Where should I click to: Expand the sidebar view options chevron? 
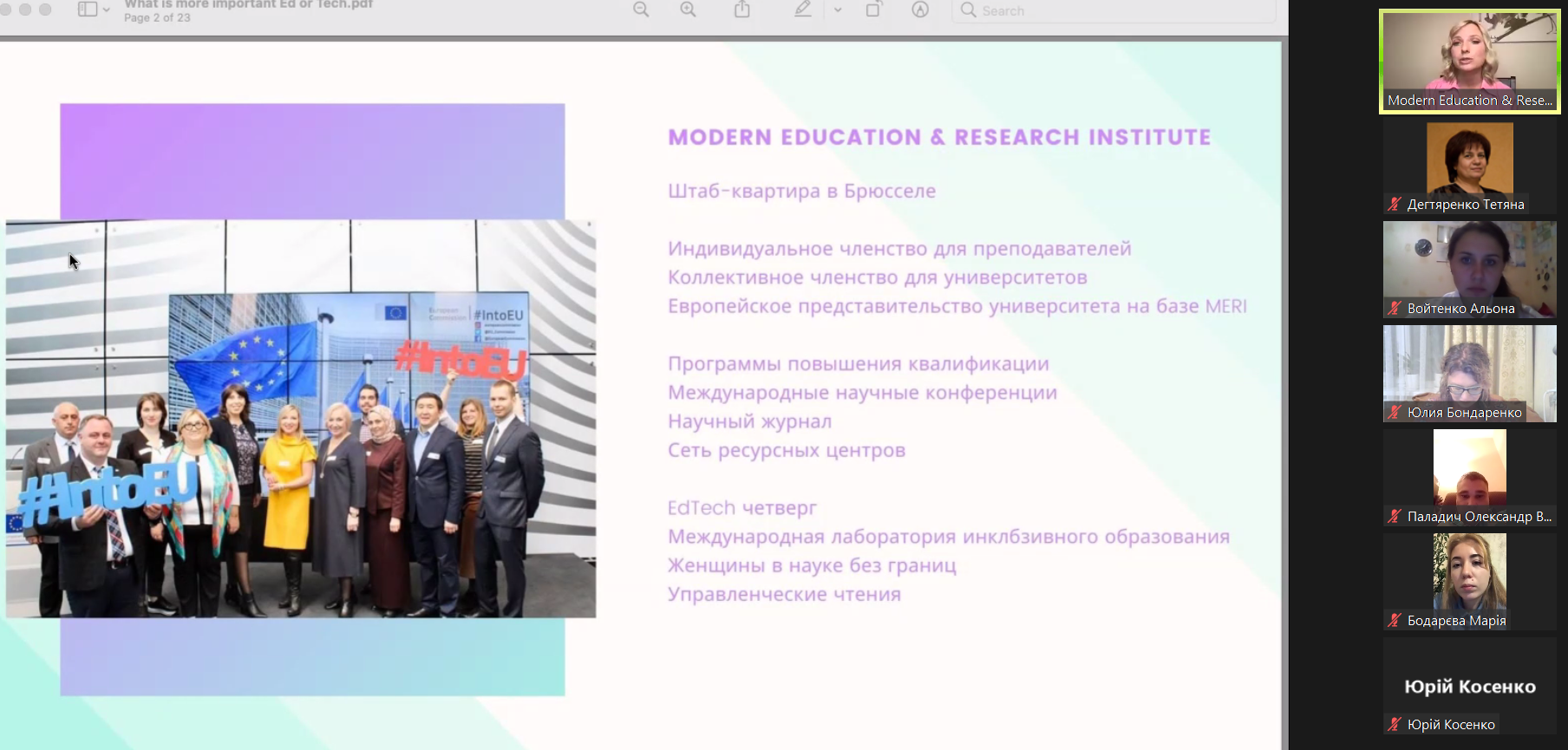(x=107, y=10)
